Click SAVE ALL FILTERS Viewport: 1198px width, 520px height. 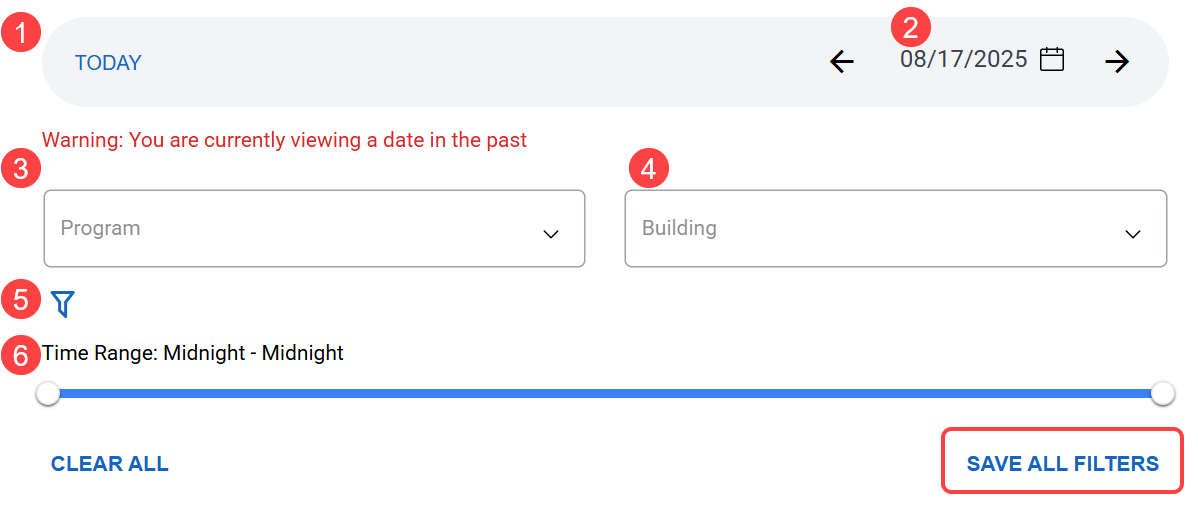coord(1062,463)
